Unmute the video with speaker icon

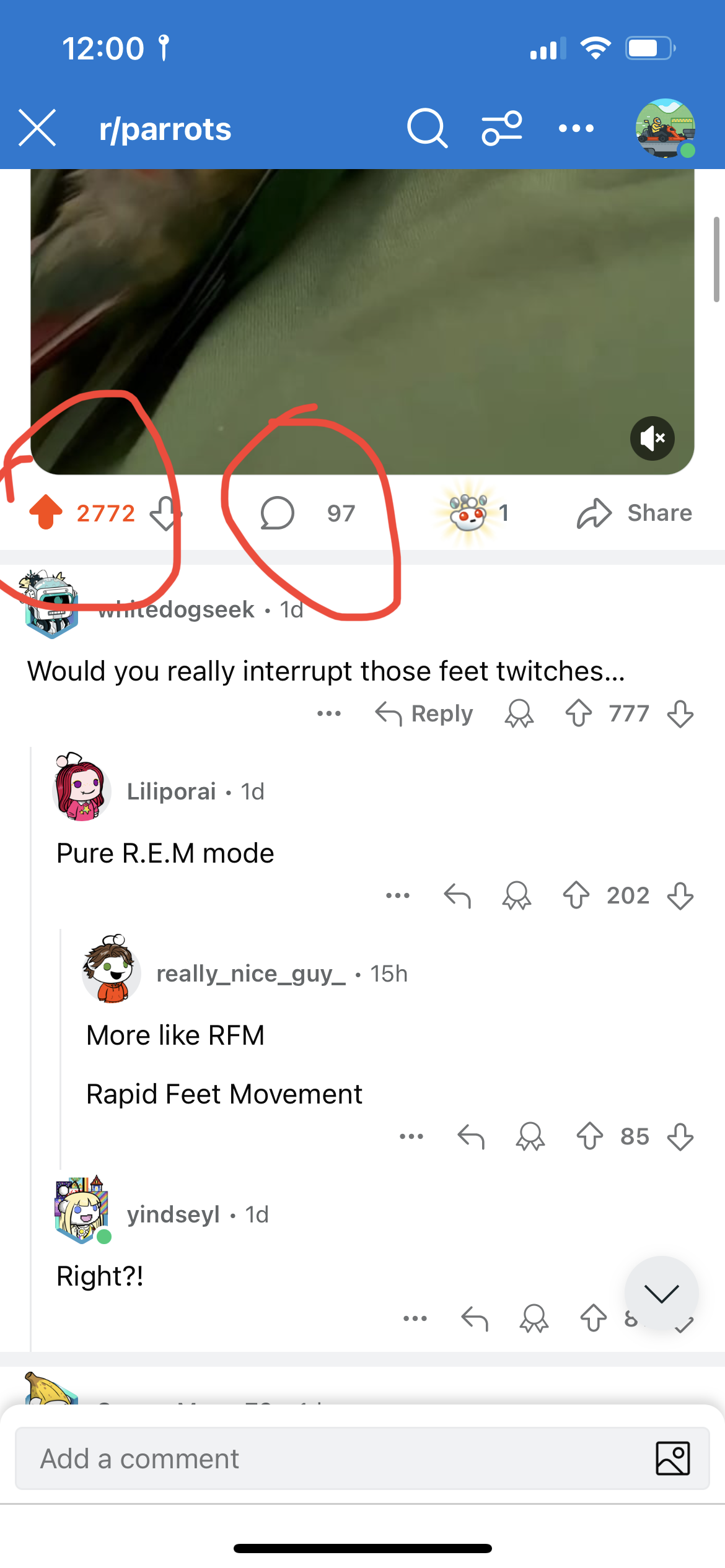point(652,438)
